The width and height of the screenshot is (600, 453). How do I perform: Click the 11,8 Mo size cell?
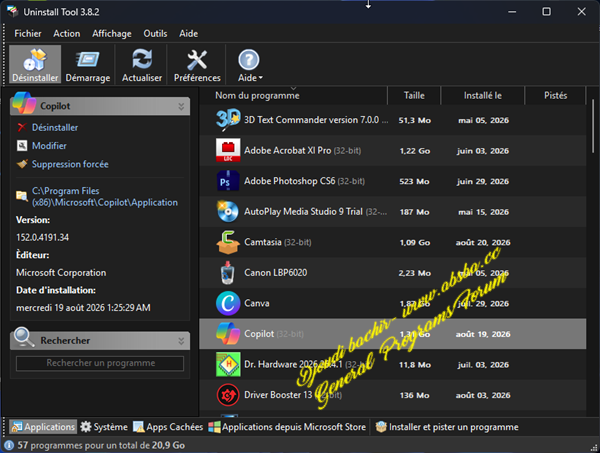point(414,365)
